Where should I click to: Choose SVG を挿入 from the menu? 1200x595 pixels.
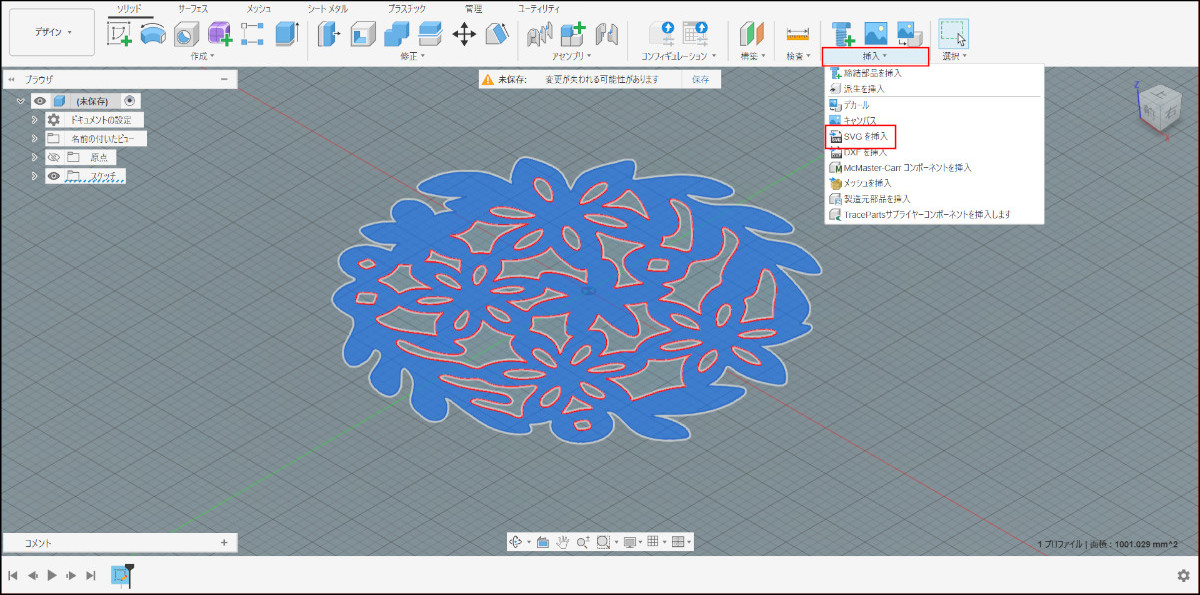(864, 136)
